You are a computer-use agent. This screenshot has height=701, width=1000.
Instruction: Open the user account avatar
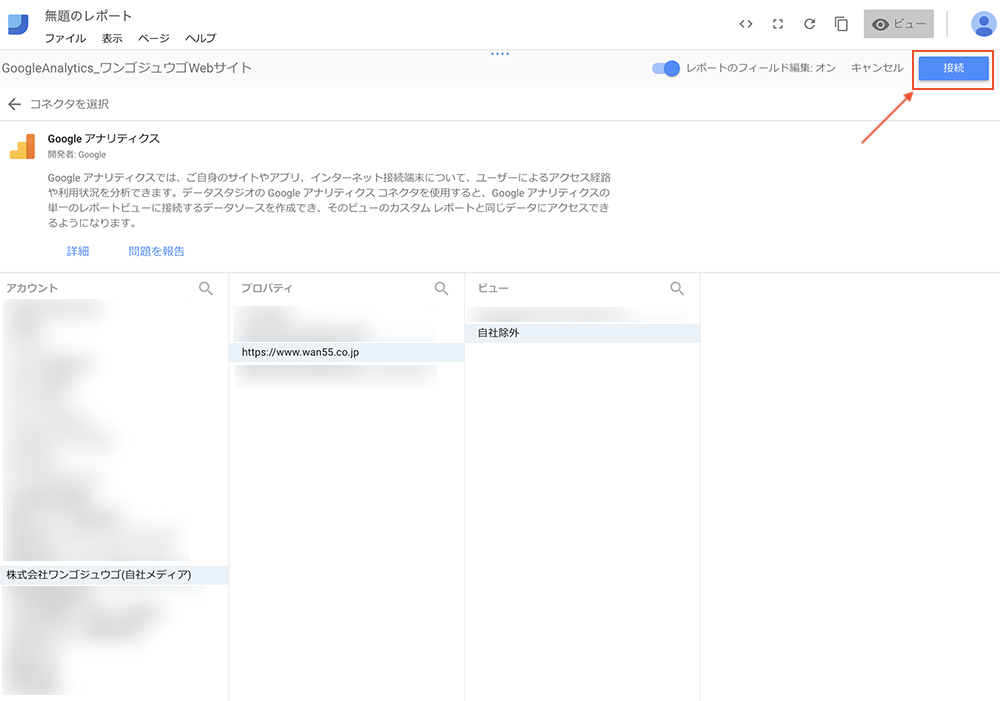point(983,24)
